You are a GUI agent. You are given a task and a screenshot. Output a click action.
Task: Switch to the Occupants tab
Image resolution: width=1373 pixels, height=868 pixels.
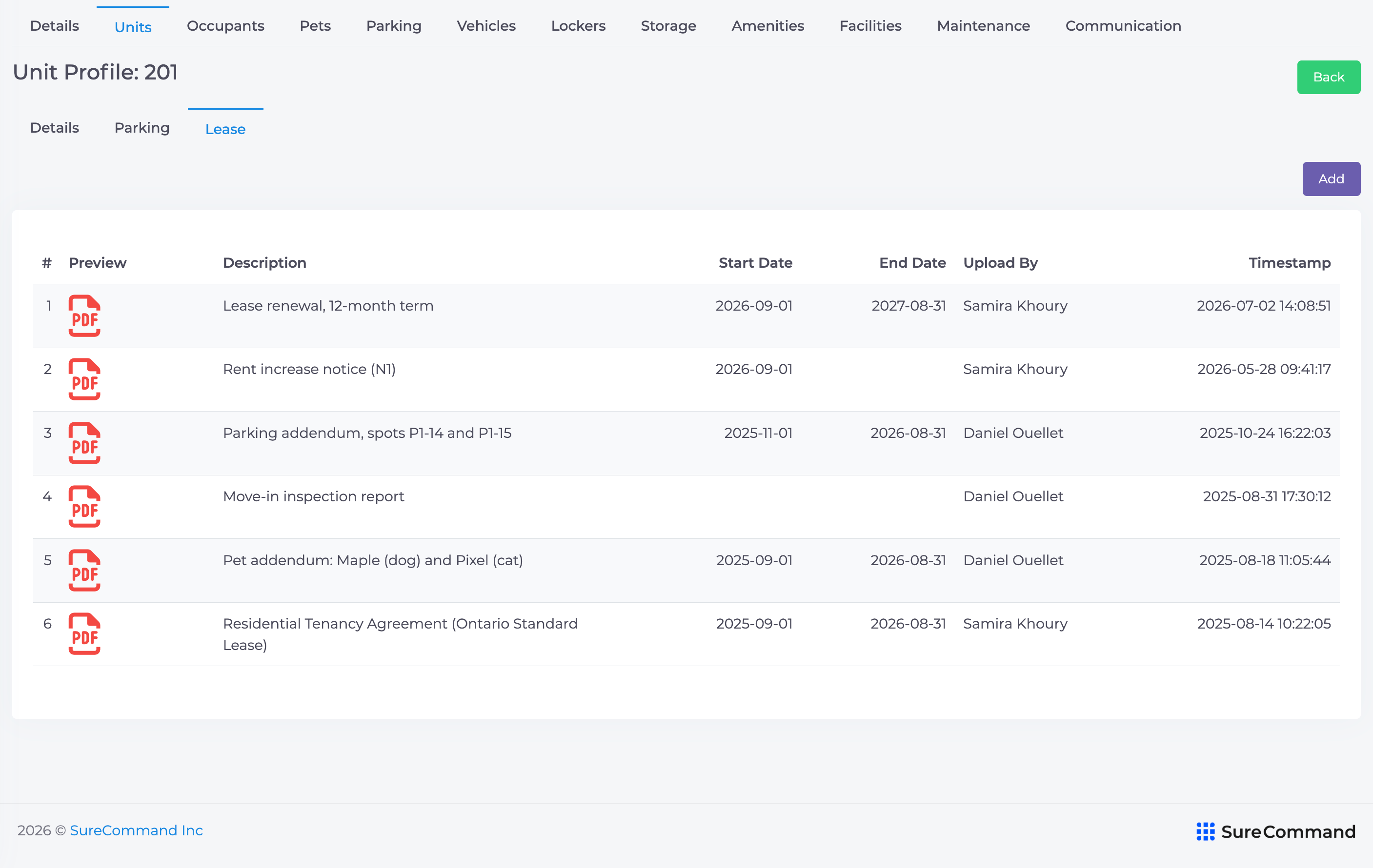(x=225, y=26)
